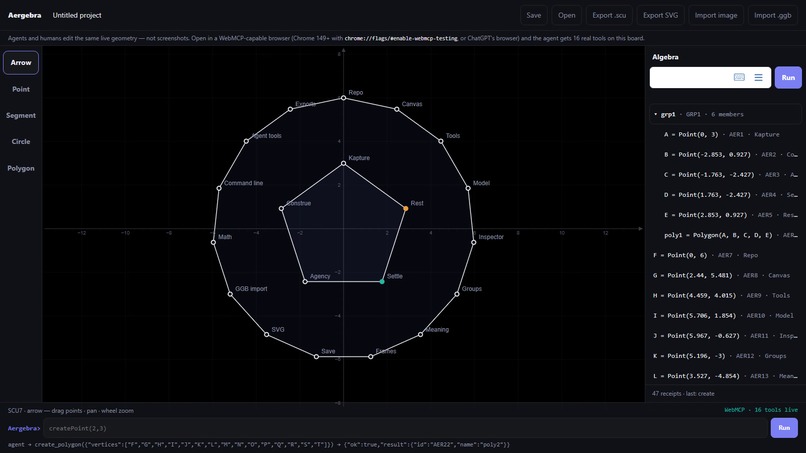Click the Aergebra logo text
806x453 pixels.
pos(25,15)
